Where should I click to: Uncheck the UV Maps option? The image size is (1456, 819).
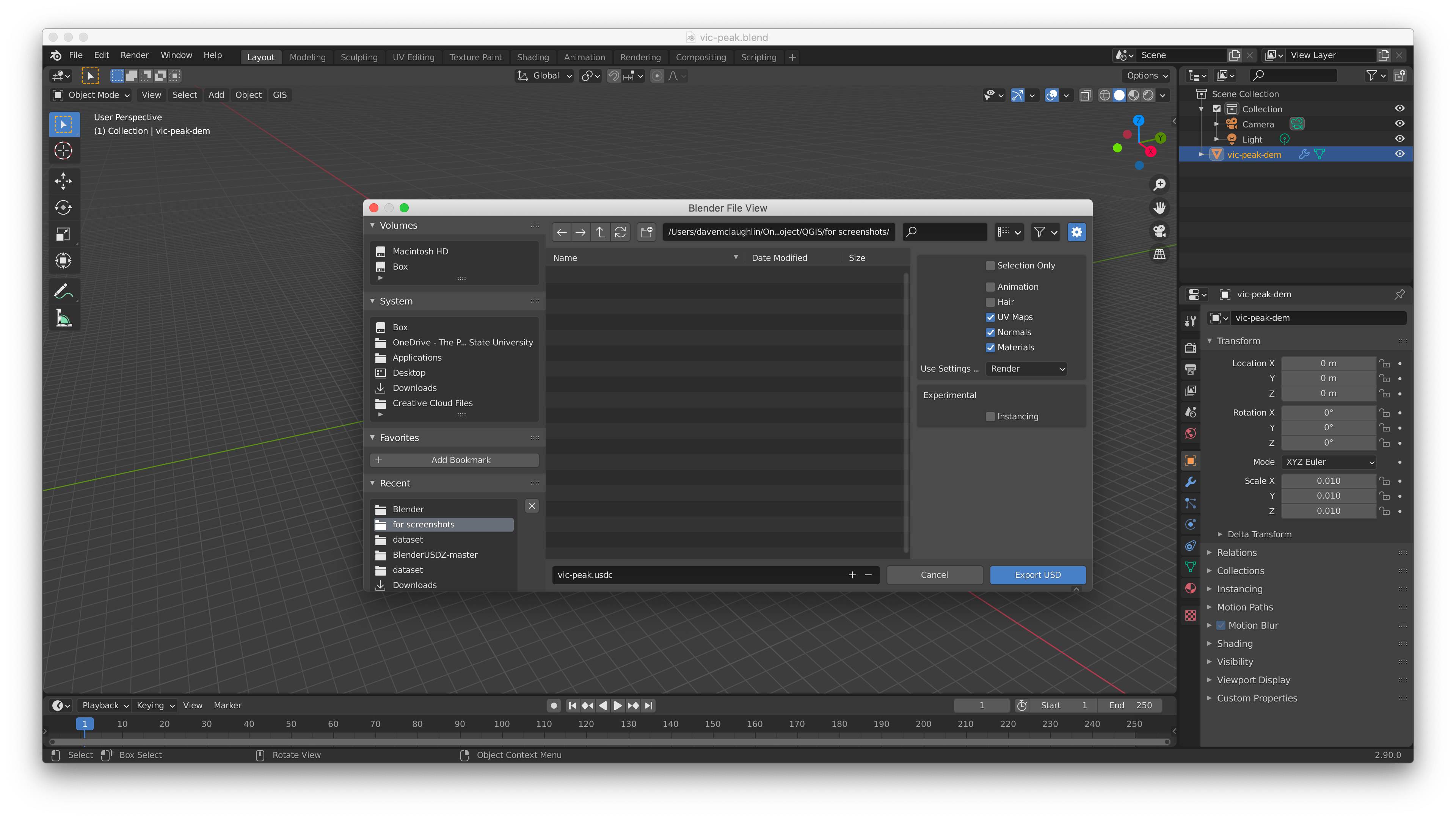coord(990,317)
